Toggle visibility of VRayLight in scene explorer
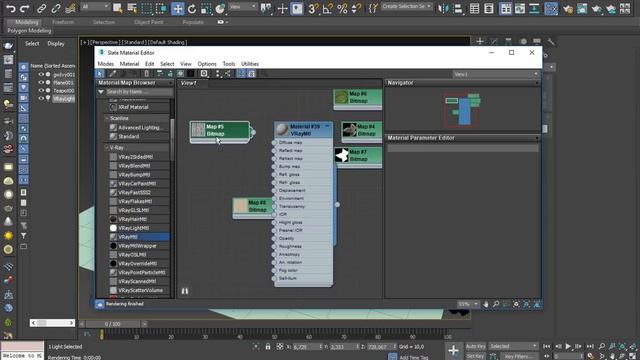Viewport: 640px width, 360px height. [41, 98]
